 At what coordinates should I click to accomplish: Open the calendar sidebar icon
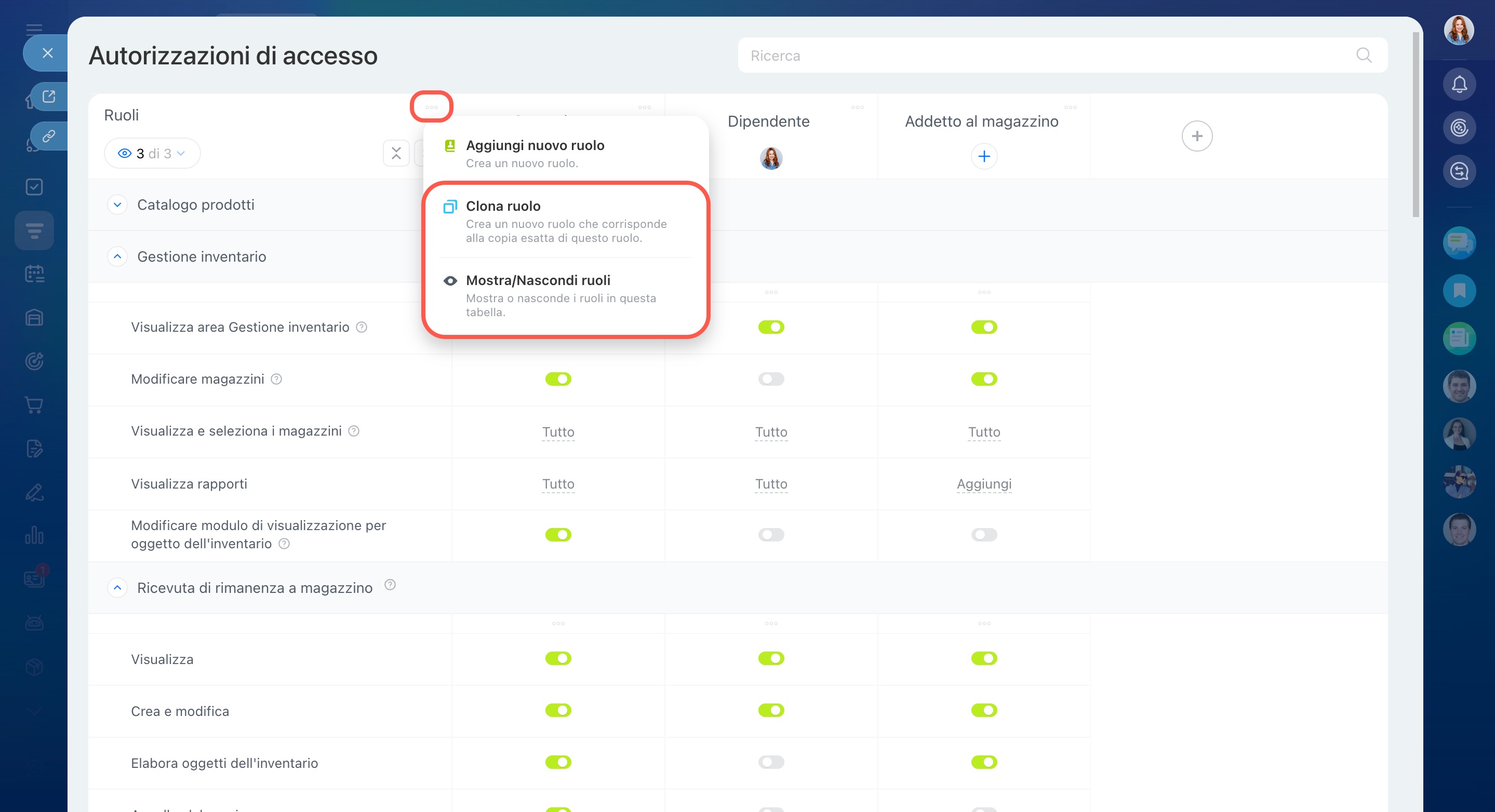point(34,274)
